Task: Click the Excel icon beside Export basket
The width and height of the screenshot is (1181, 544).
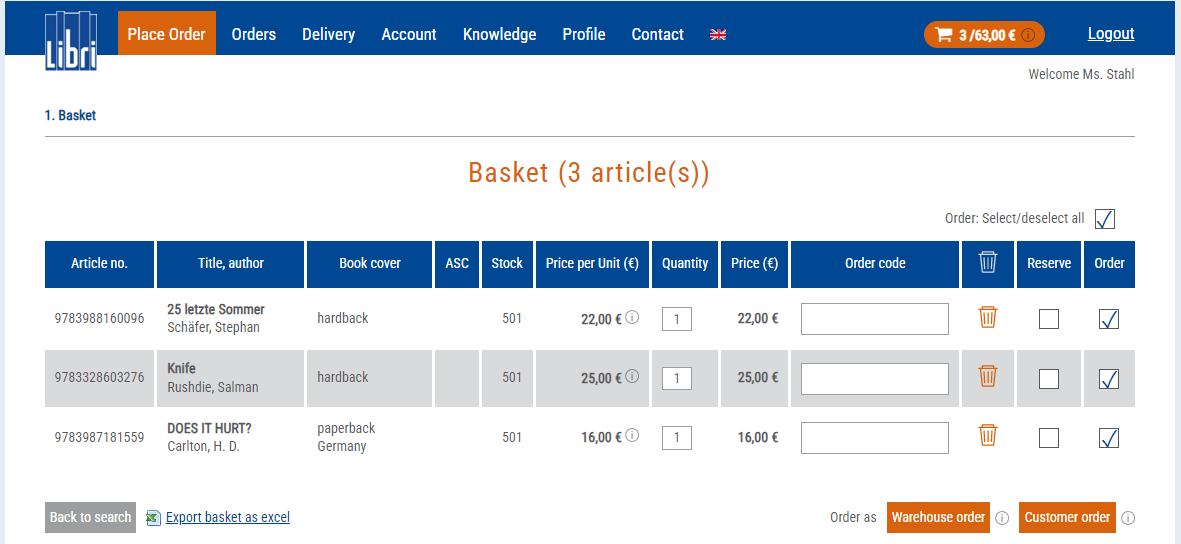Action: tap(153, 518)
